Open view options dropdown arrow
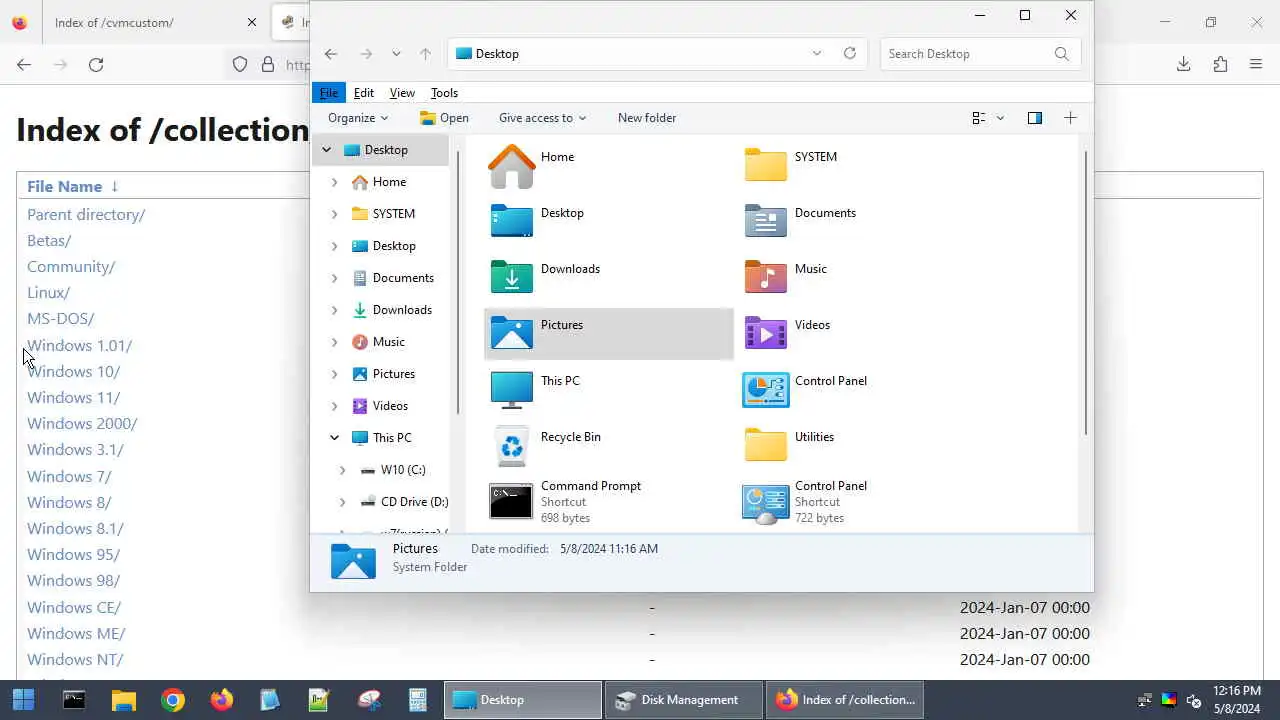 pos(1000,118)
